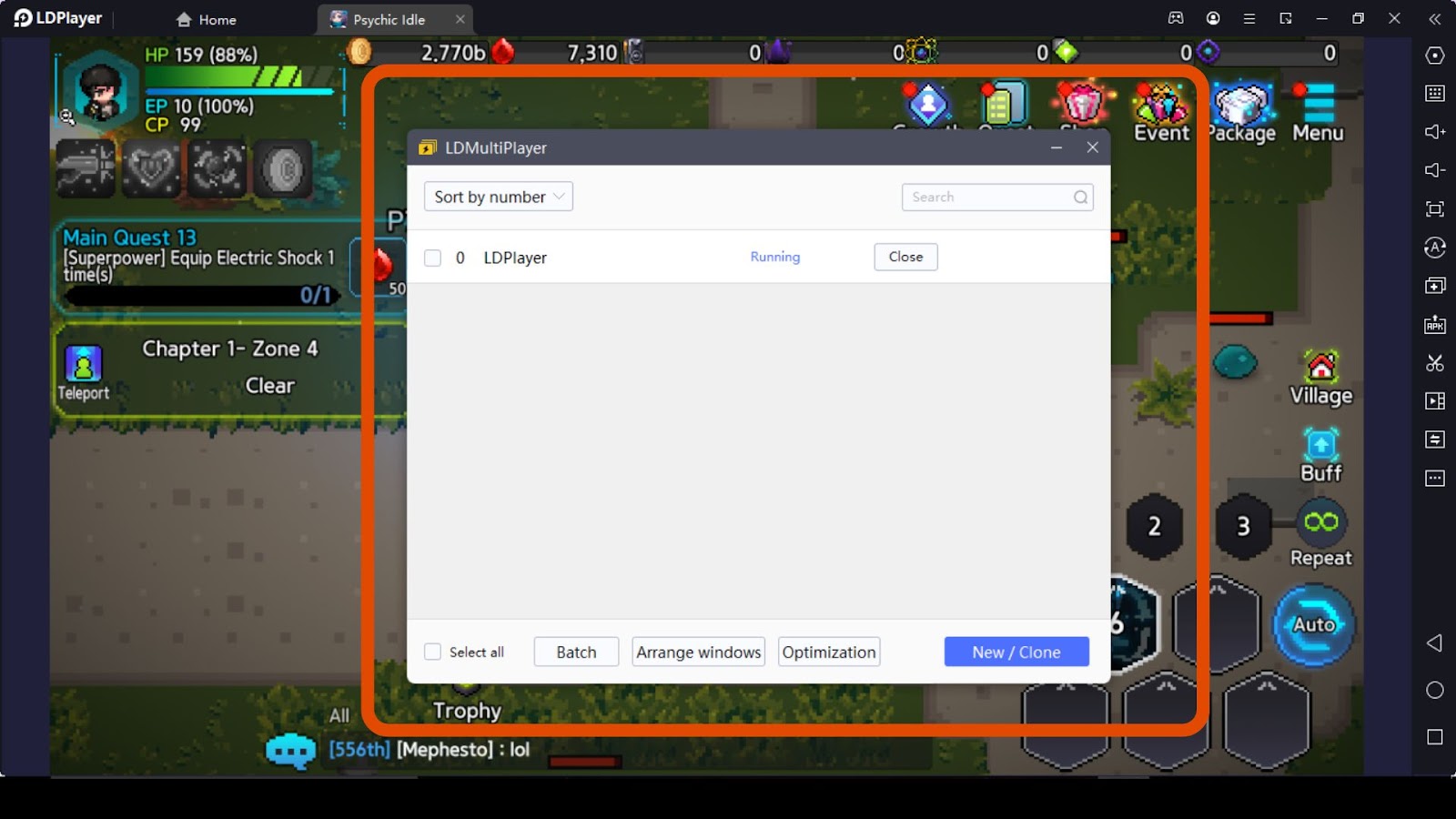The width and height of the screenshot is (1456, 819).
Task: Go to Village using the house icon
Action: click(1321, 378)
